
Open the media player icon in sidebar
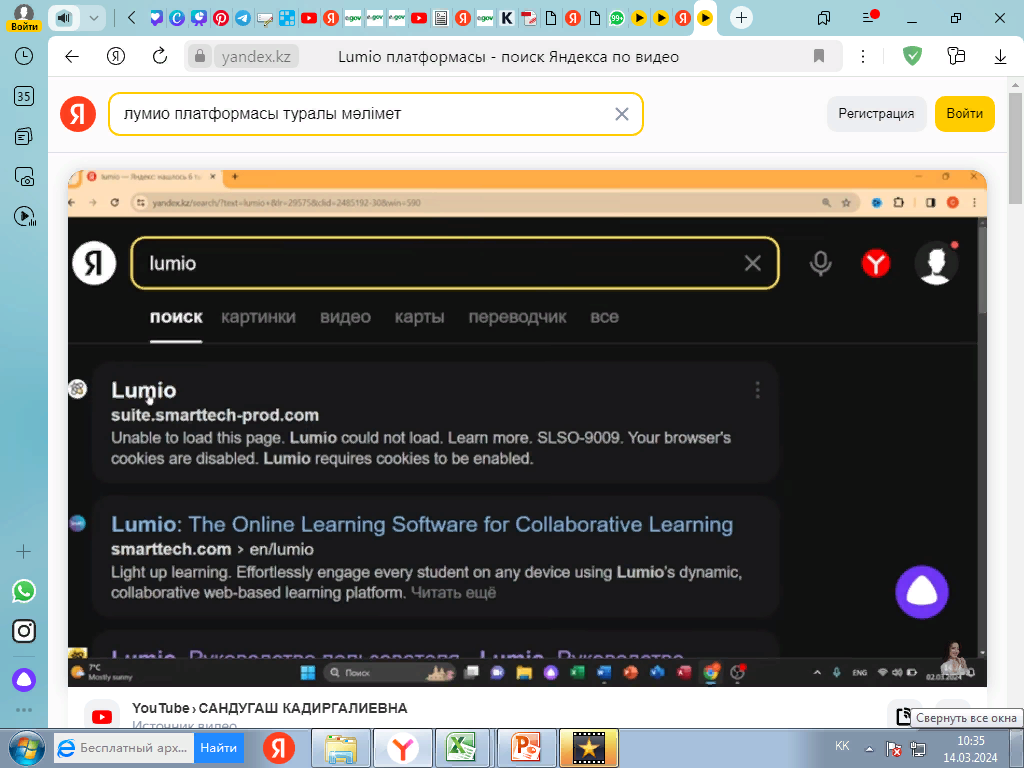pyautogui.click(x=24, y=216)
